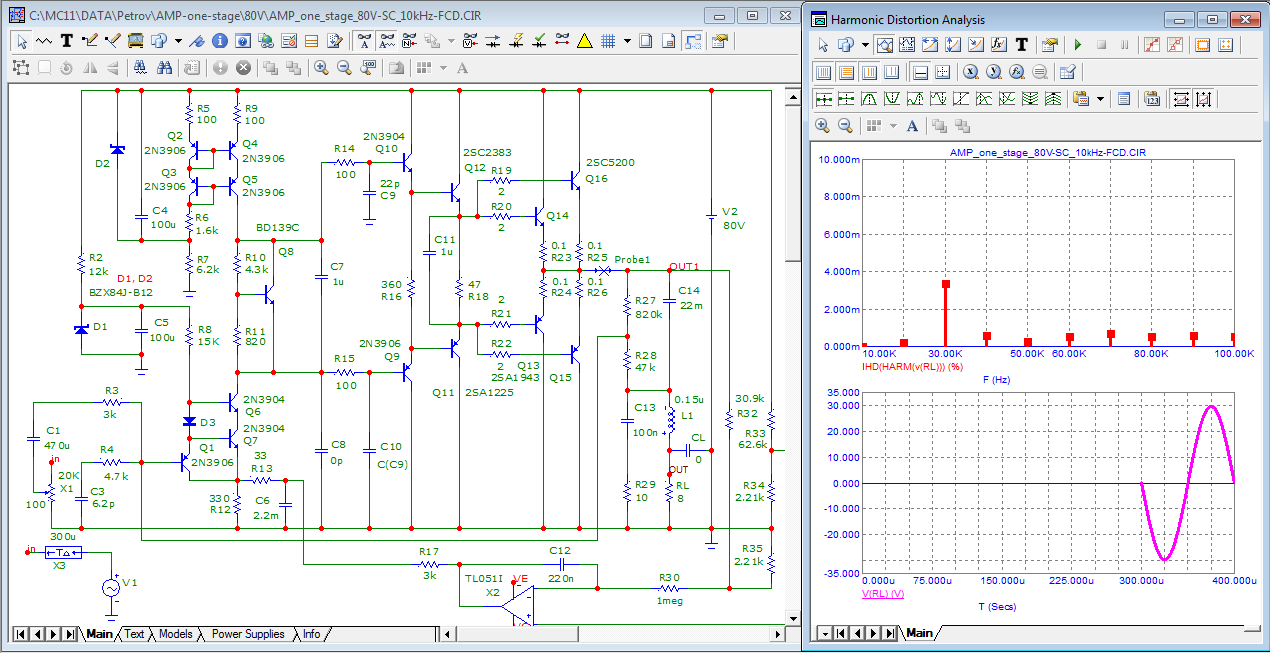Click the Info (blue i) icon

point(218,41)
